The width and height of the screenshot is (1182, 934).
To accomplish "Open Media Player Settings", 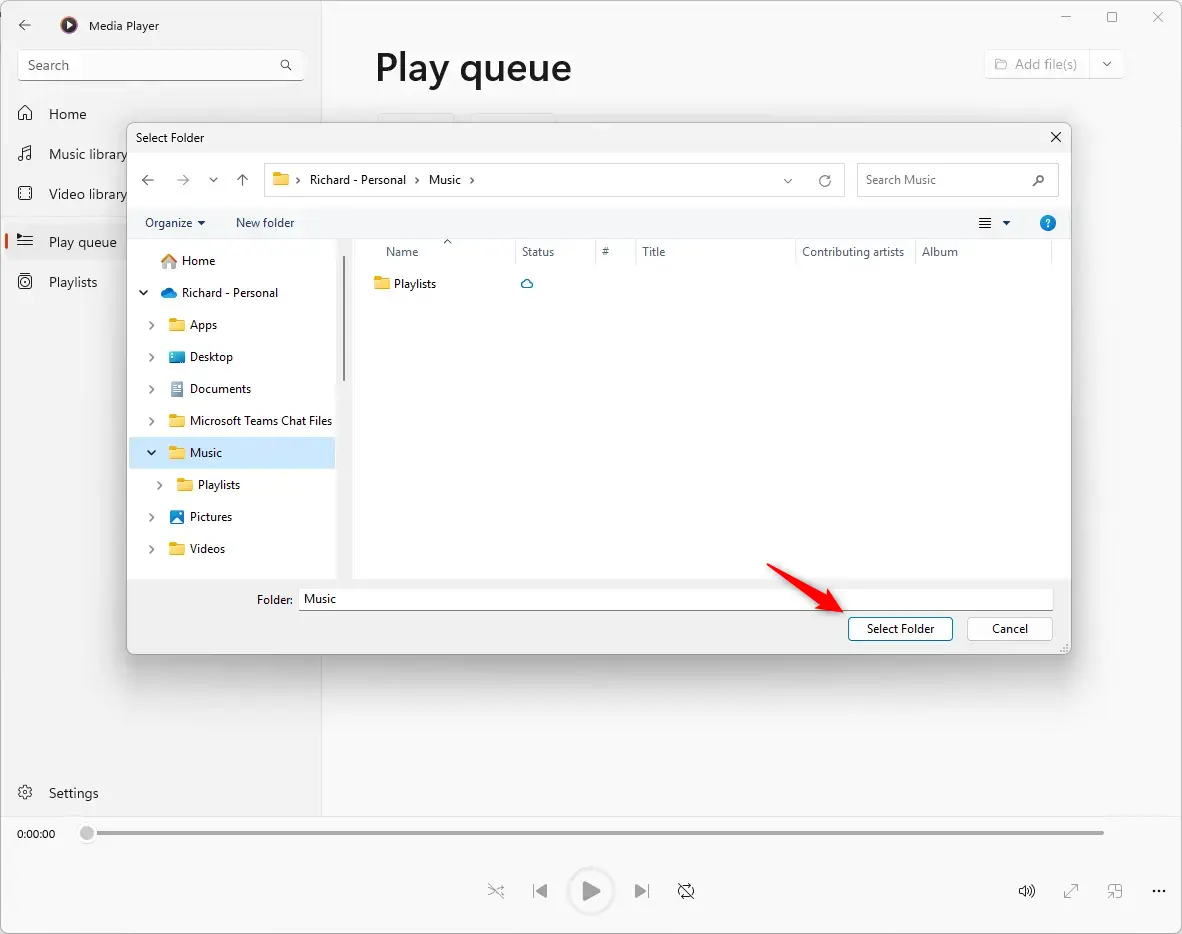I will pos(73,793).
